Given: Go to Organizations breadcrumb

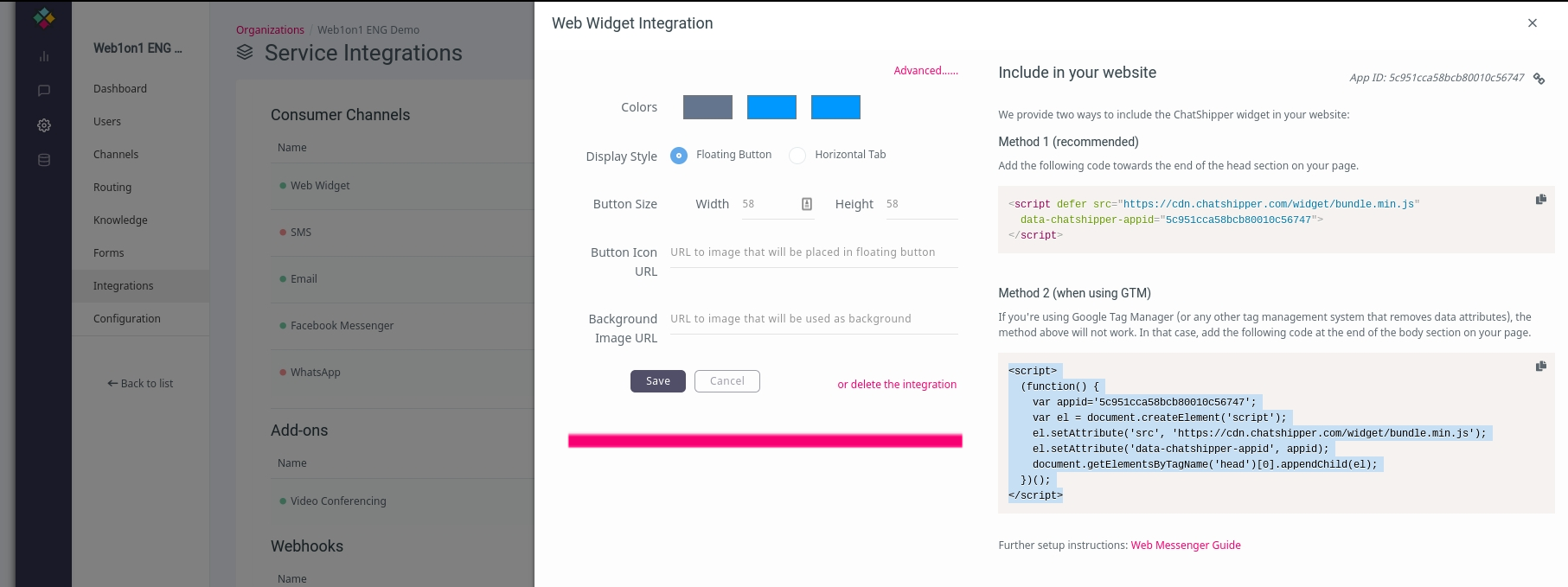Looking at the screenshot, I should 270,30.
